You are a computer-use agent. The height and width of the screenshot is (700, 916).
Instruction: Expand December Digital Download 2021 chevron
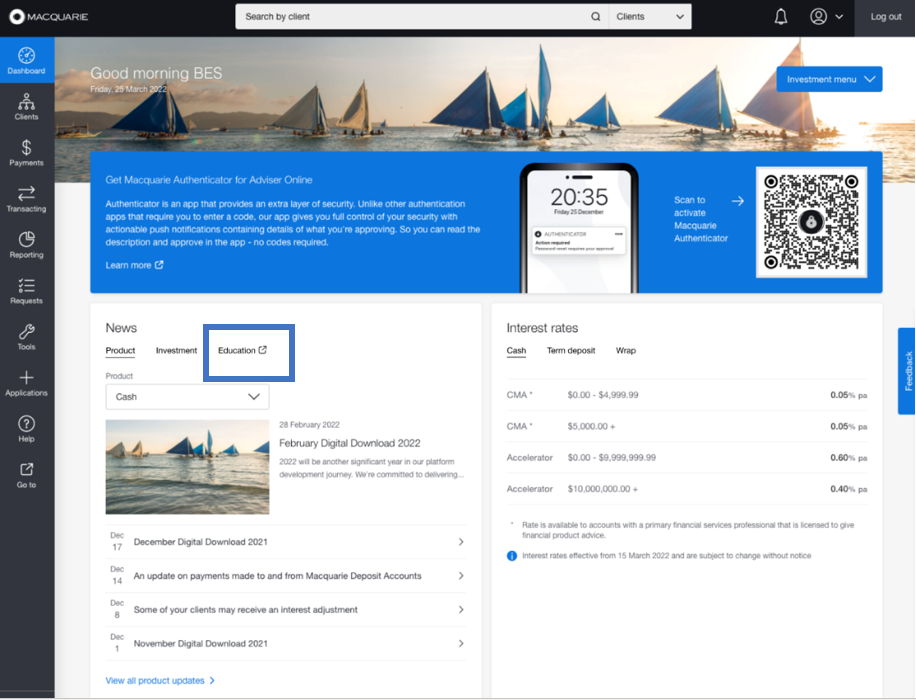pyautogui.click(x=461, y=542)
